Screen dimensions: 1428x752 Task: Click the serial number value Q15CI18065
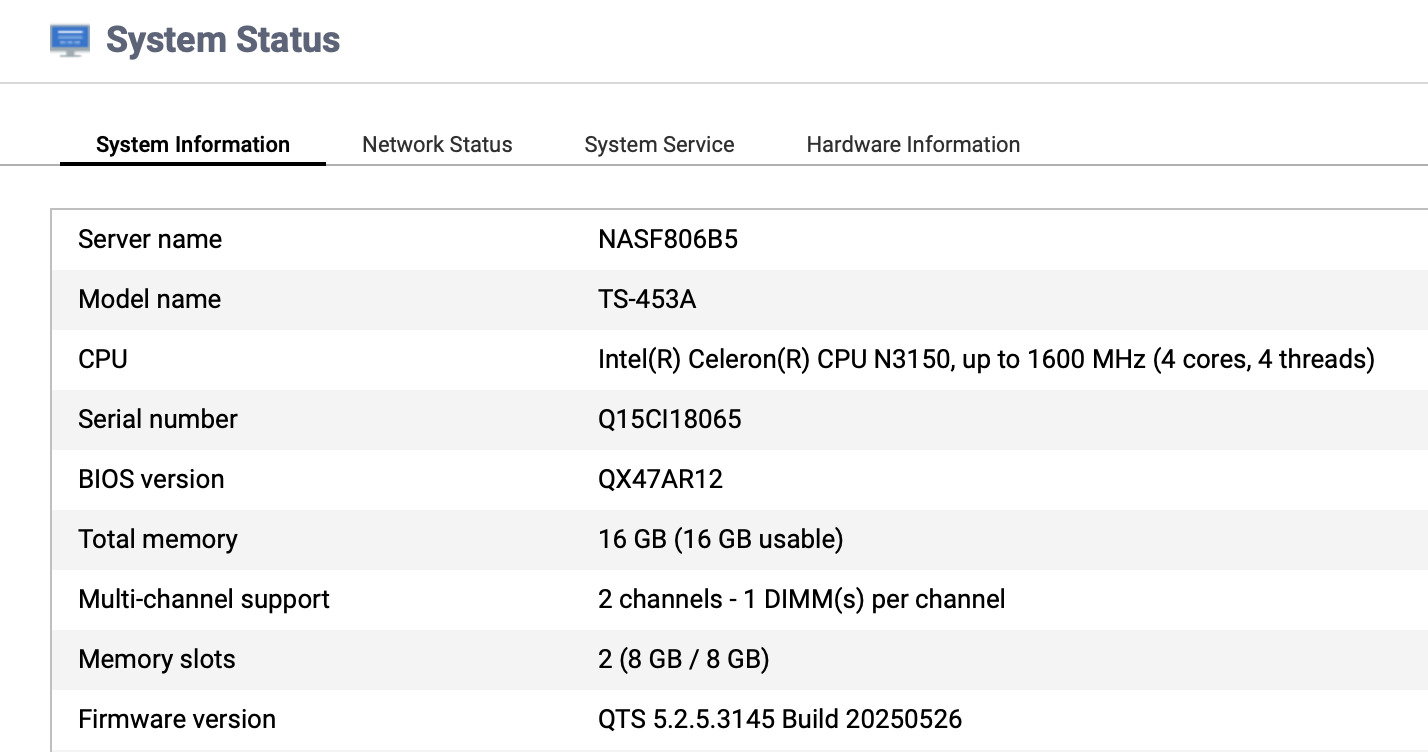click(x=670, y=420)
